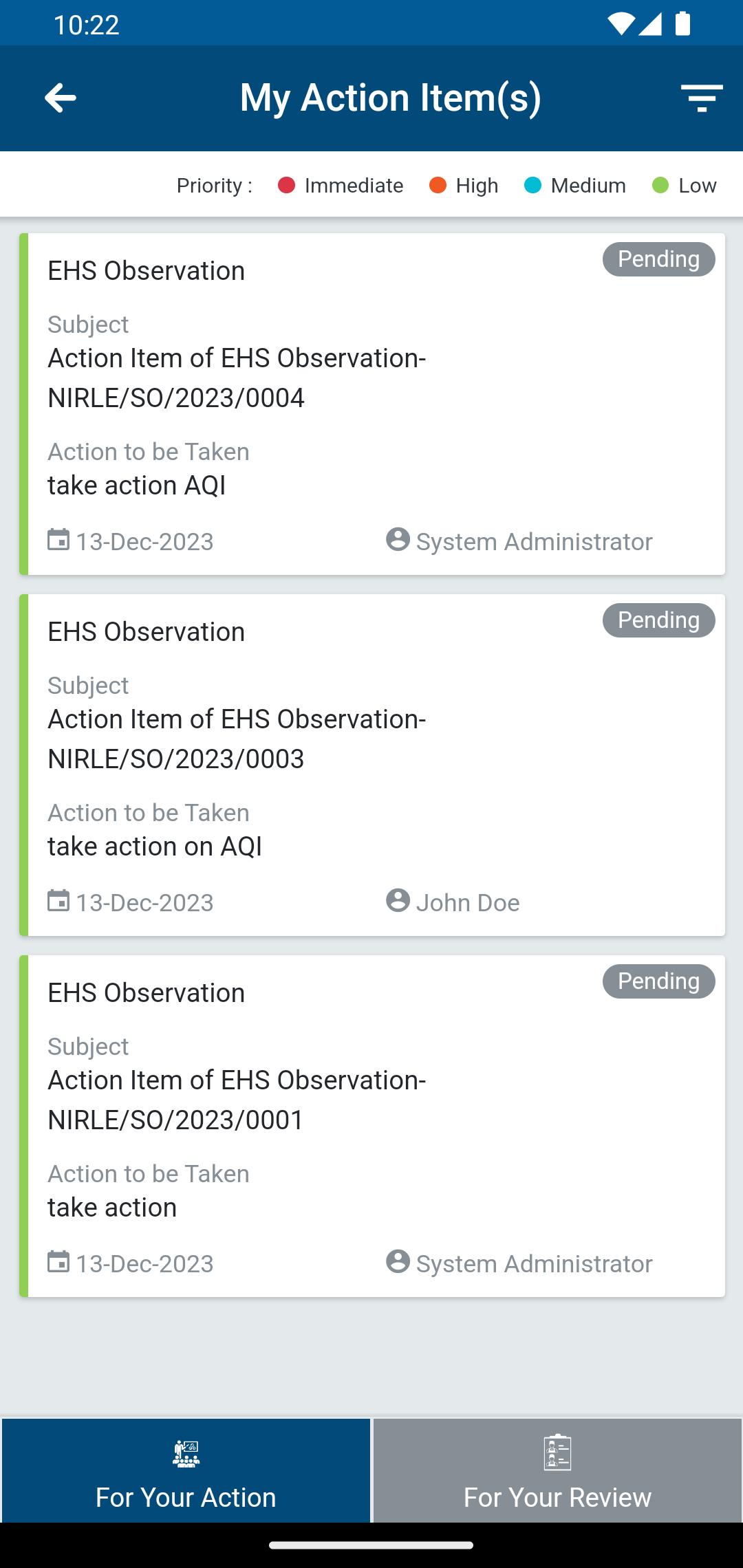
Task: Click Pending badge on 0003 action item
Action: pyautogui.click(x=659, y=620)
